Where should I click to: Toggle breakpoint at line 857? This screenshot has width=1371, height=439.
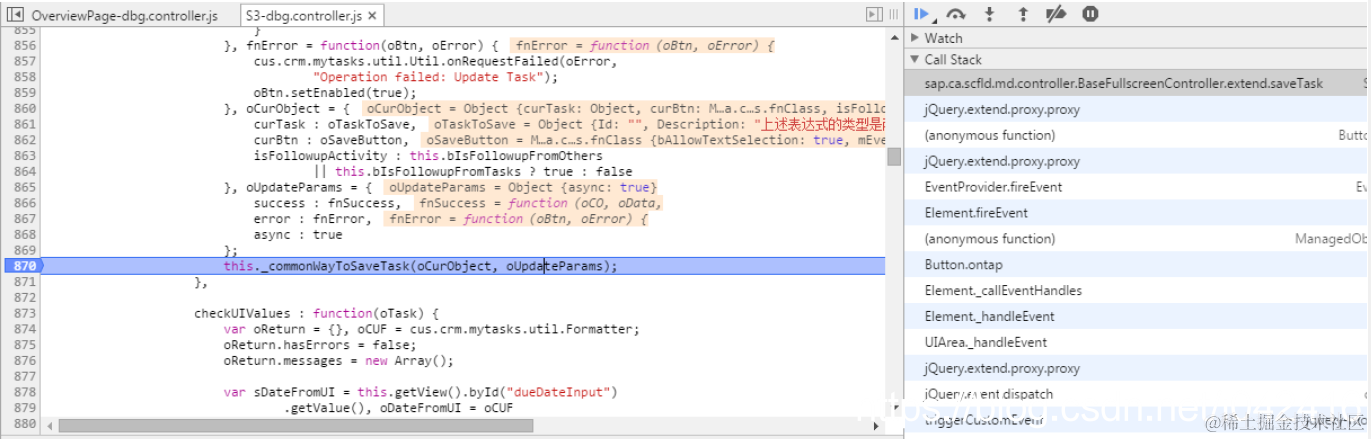tap(24, 62)
